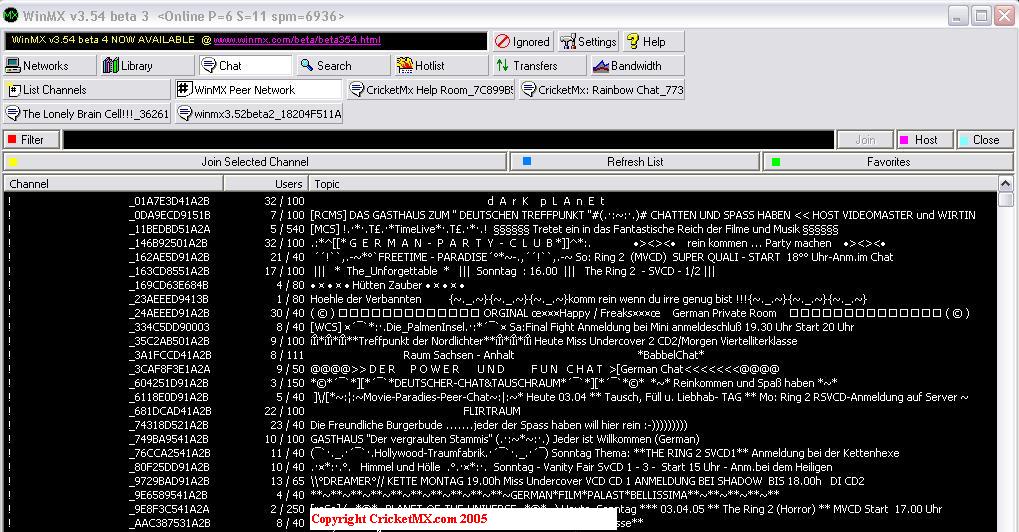Select Hoehle der Verbannten channel row
Viewport: 1019px width, 532px height.
[x=500, y=299]
